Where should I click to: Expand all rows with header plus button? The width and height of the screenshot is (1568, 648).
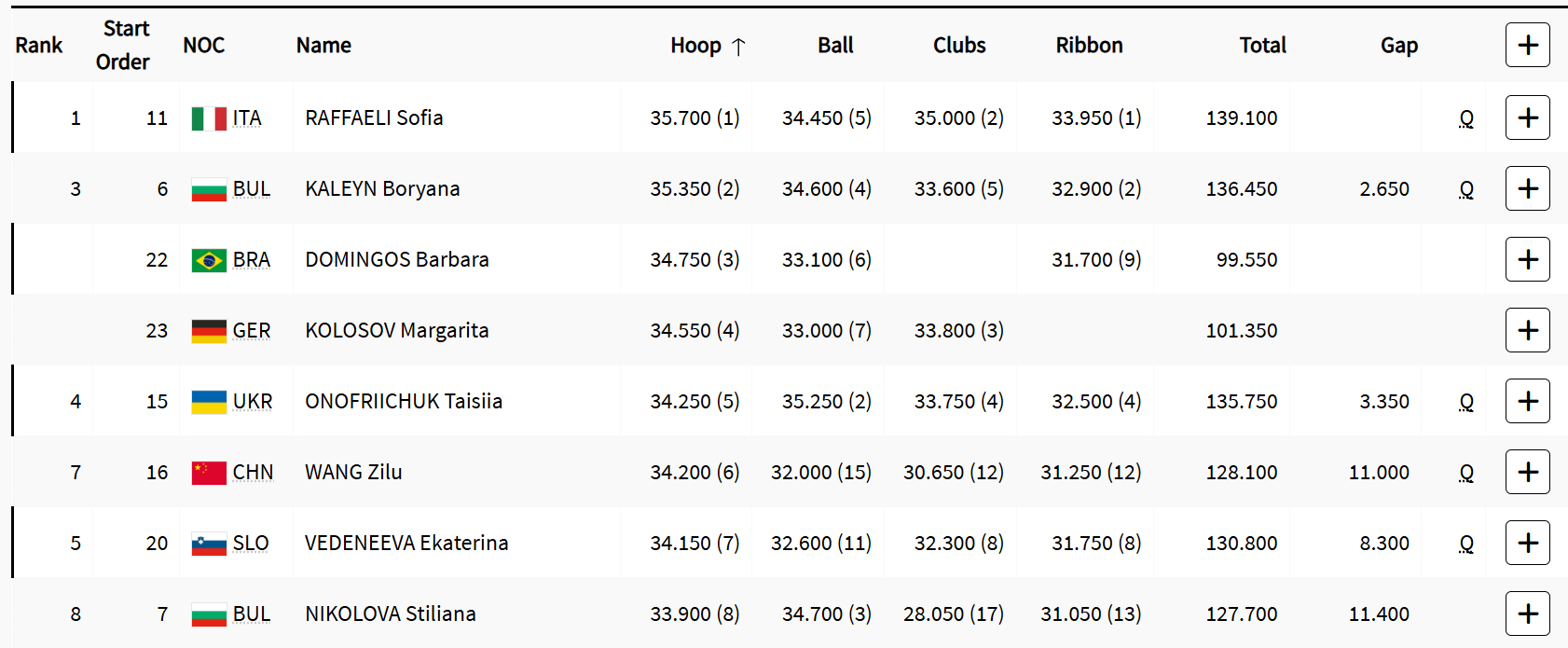click(1527, 45)
